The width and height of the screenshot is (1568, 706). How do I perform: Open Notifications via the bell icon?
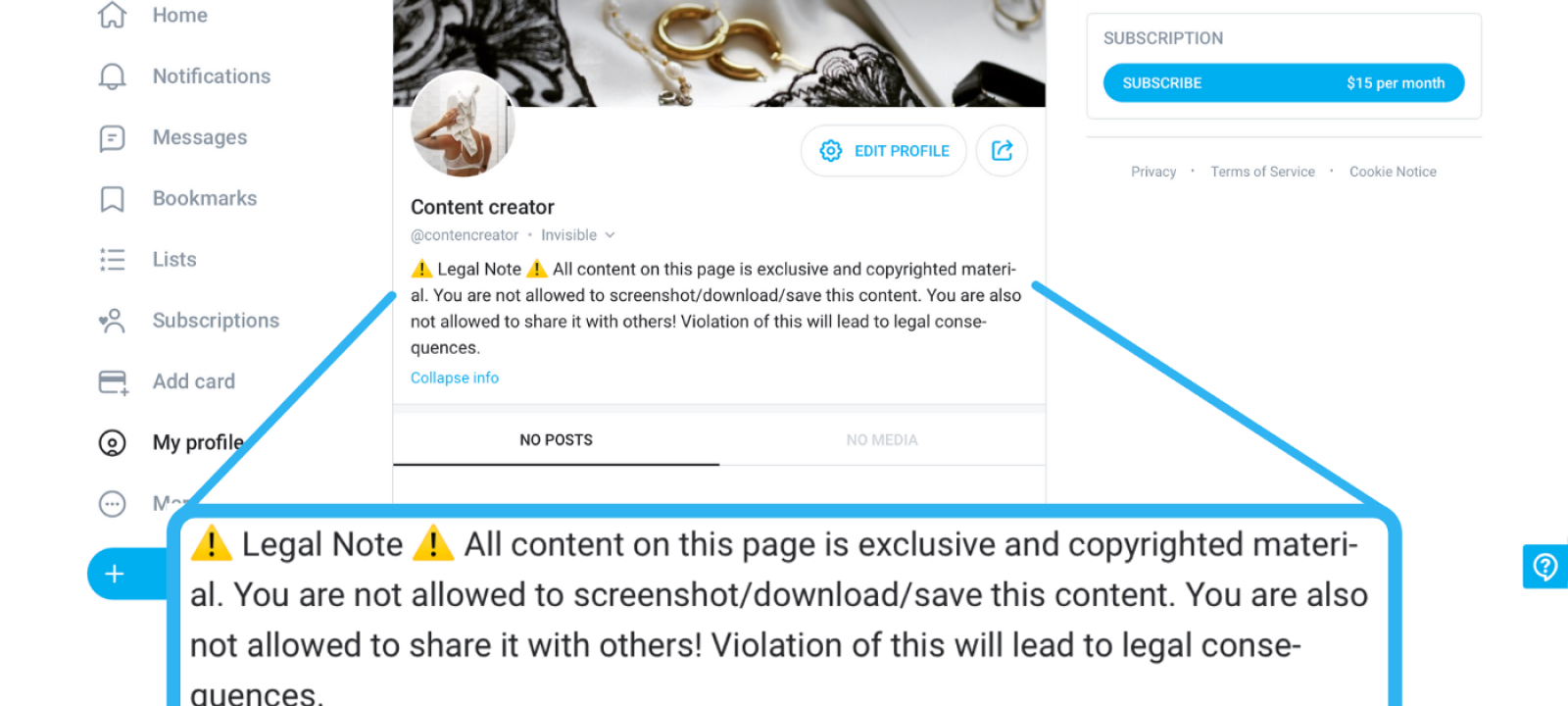[113, 76]
